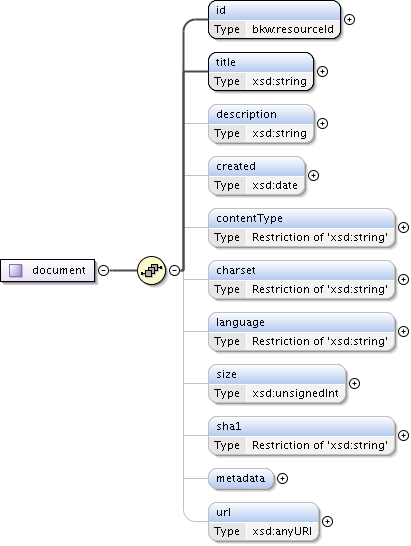Expand the created element
The width and height of the screenshot is (411, 546).
[x=313, y=176]
